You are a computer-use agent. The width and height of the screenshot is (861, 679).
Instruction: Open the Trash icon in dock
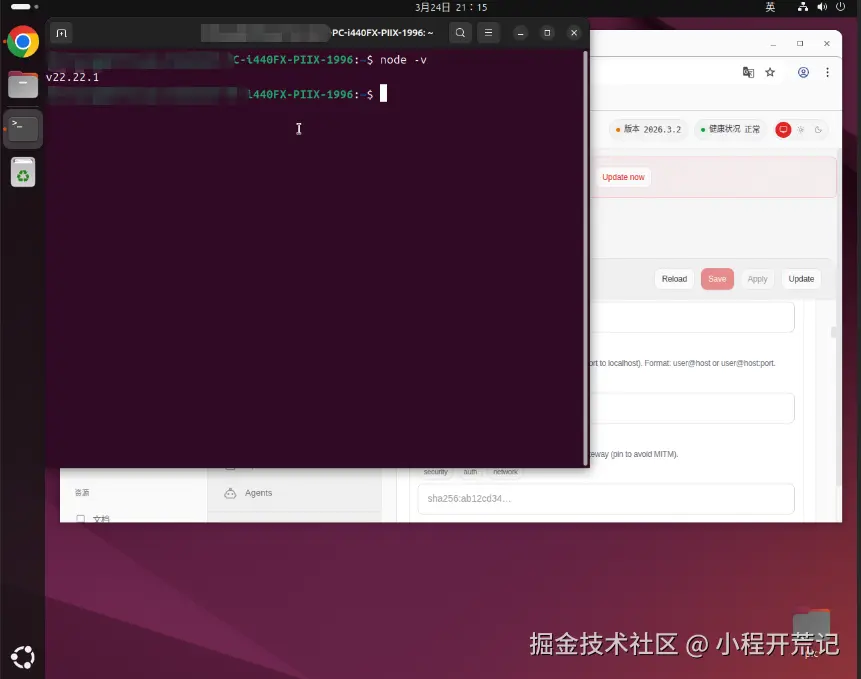click(x=23, y=172)
